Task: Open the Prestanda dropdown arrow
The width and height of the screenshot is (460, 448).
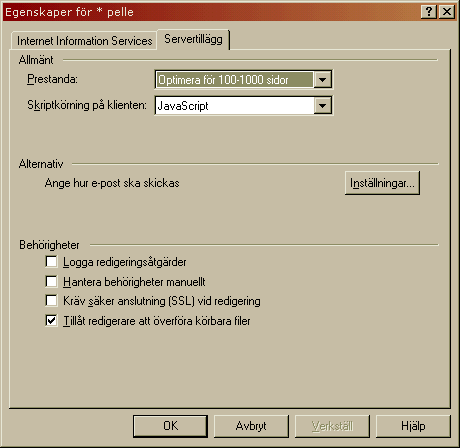Action: tap(322, 80)
